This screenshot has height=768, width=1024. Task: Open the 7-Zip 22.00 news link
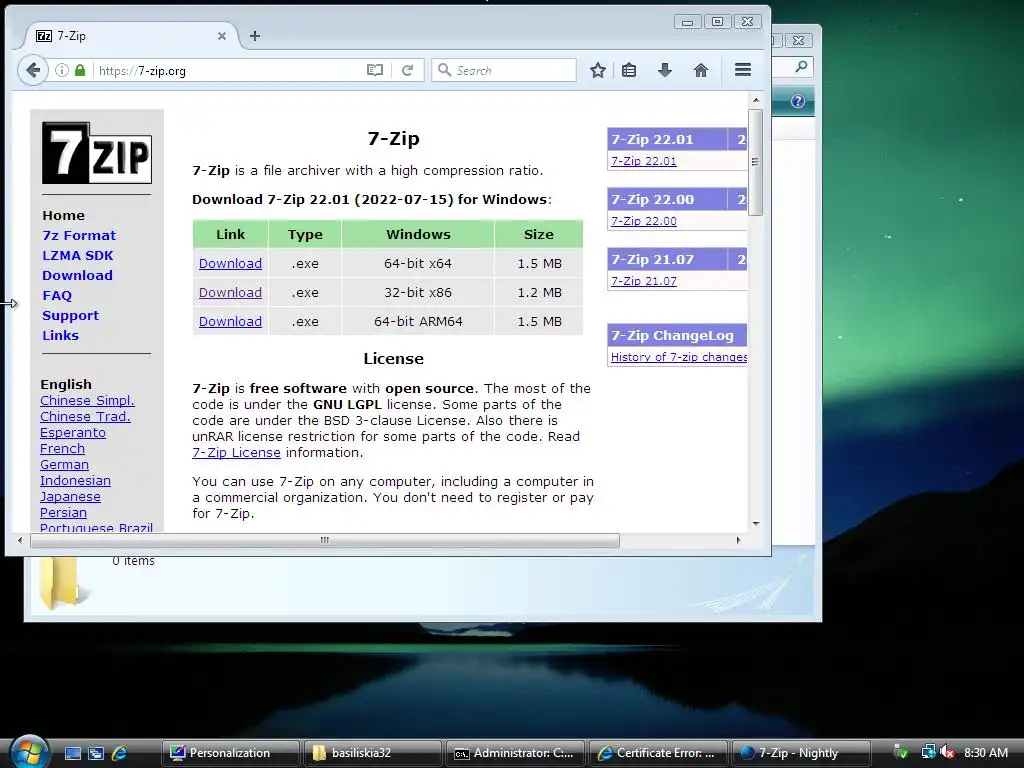pyautogui.click(x=643, y=221)
